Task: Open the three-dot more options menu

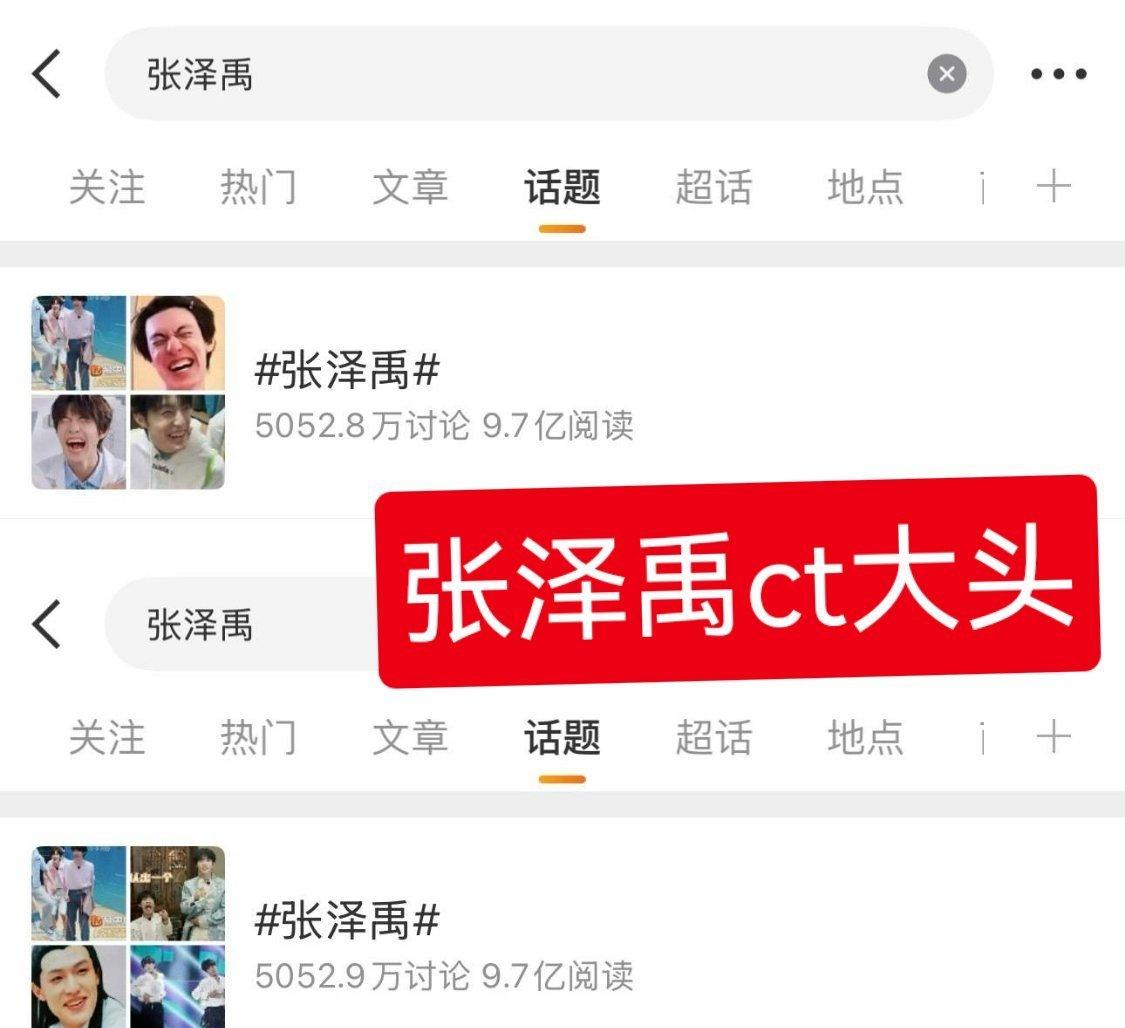Action: point(1058,73)
